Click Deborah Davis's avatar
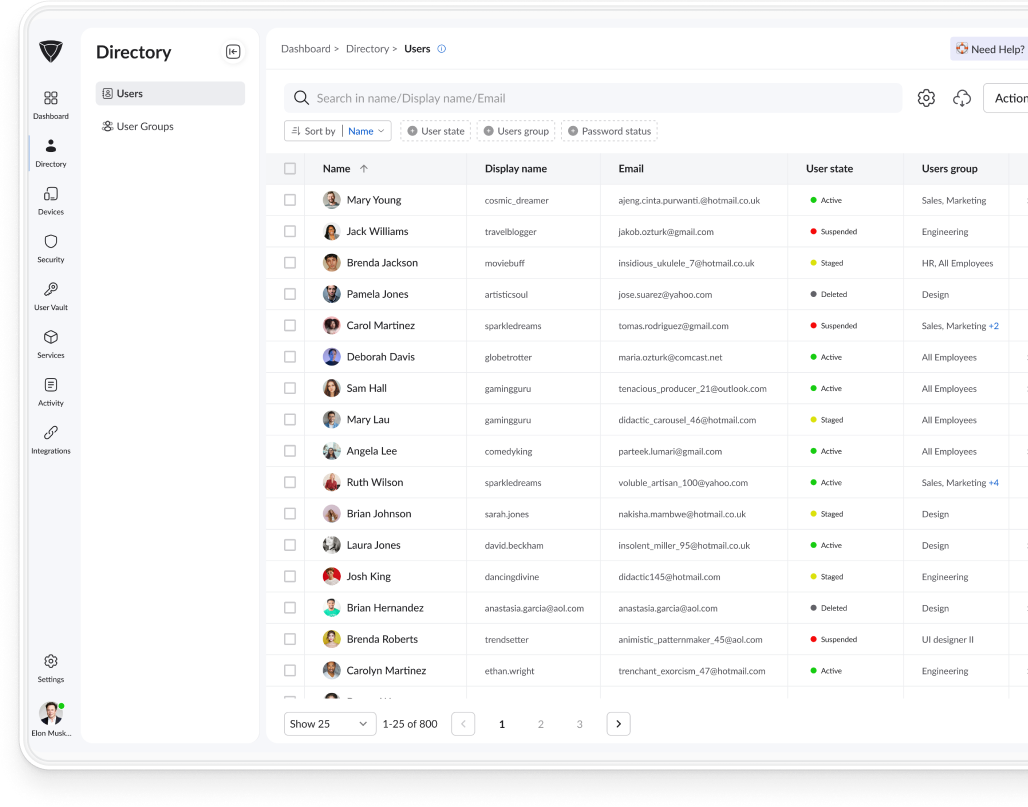This screenshot has height=807, width=1028. (332, 357)
